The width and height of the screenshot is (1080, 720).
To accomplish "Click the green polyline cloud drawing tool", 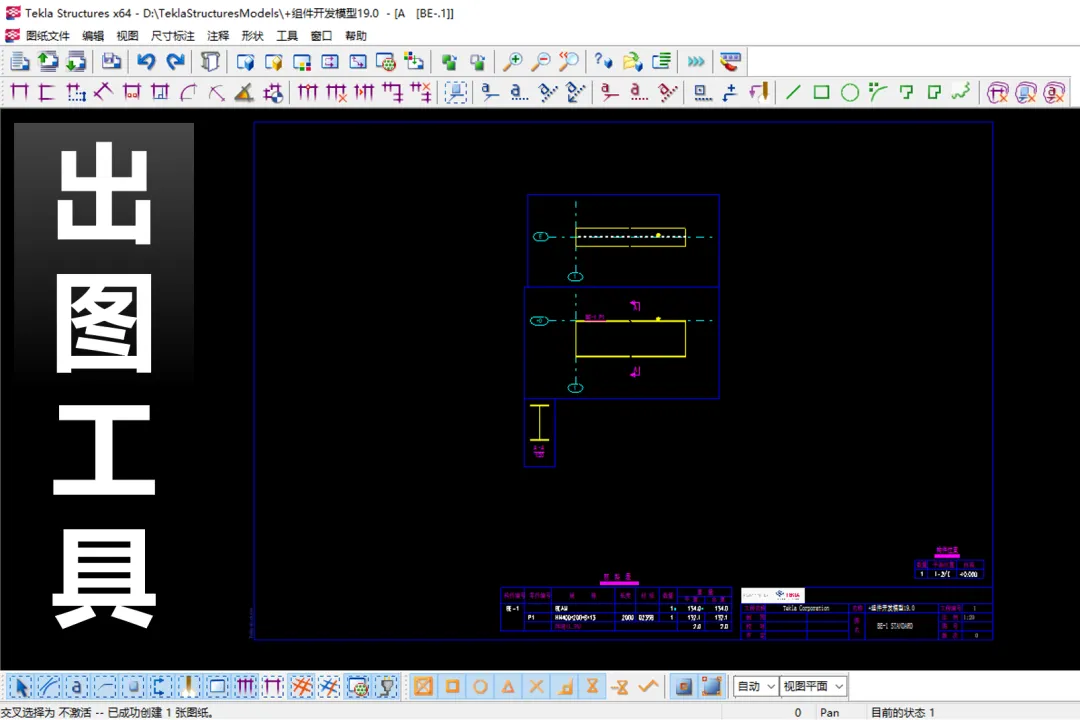I will click(x=961, y=93).
